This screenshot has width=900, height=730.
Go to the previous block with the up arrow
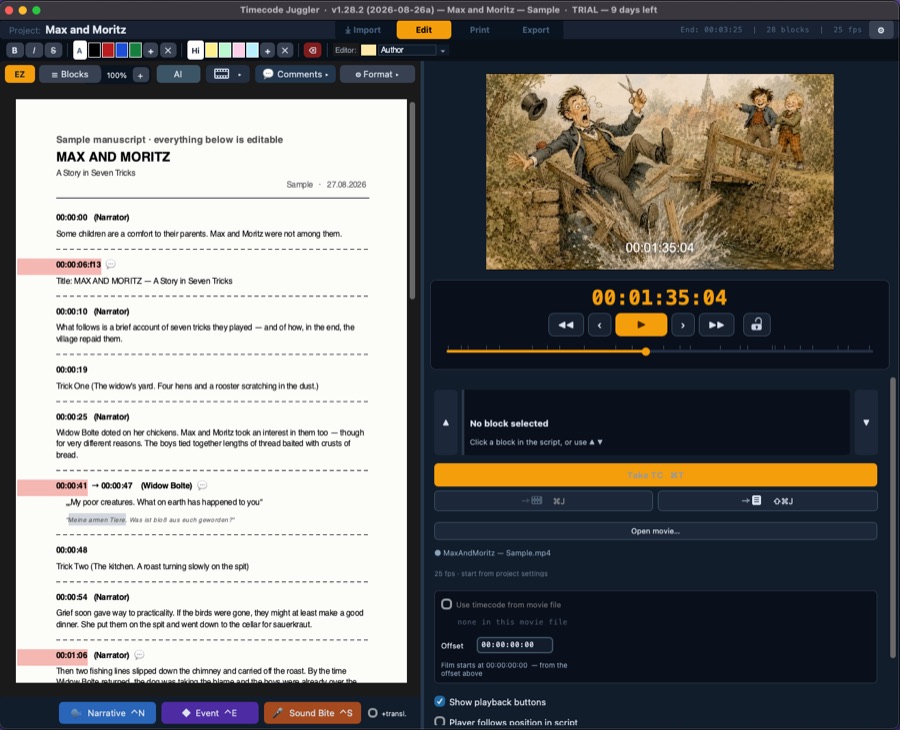[x=446, y=422]
